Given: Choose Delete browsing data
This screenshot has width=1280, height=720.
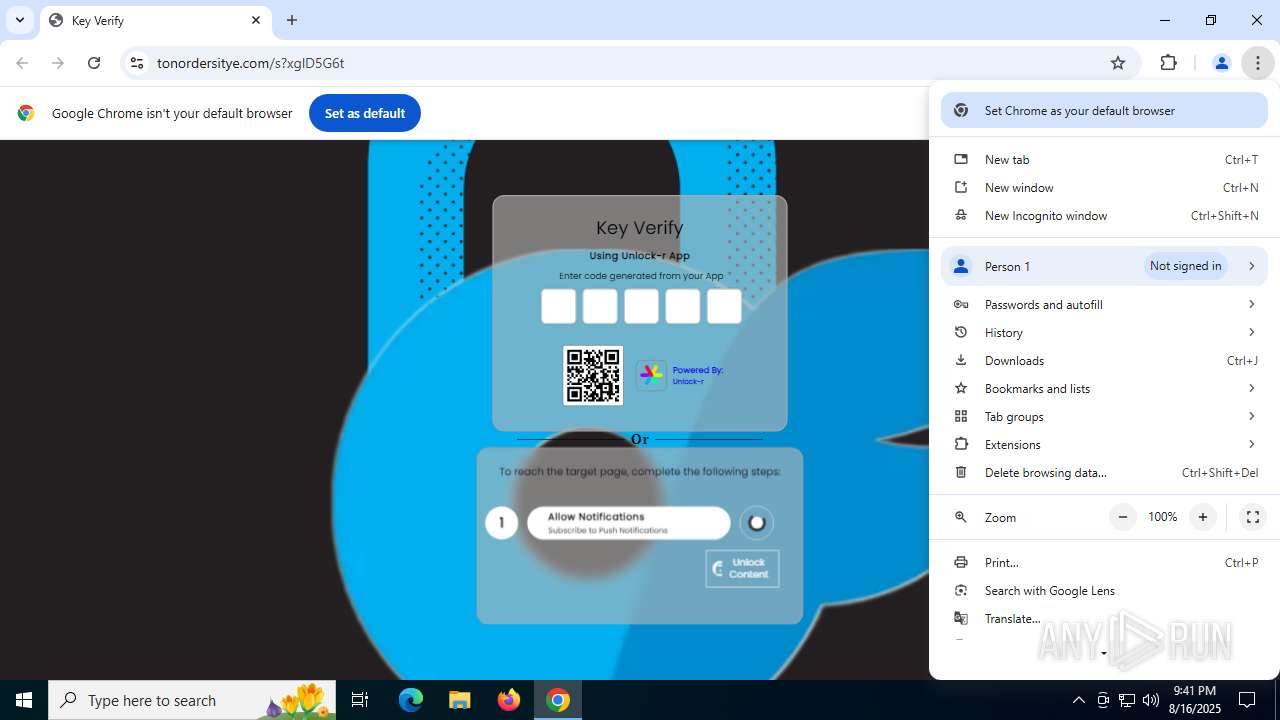Looking at the screenshot, I should pos(1104,473).
